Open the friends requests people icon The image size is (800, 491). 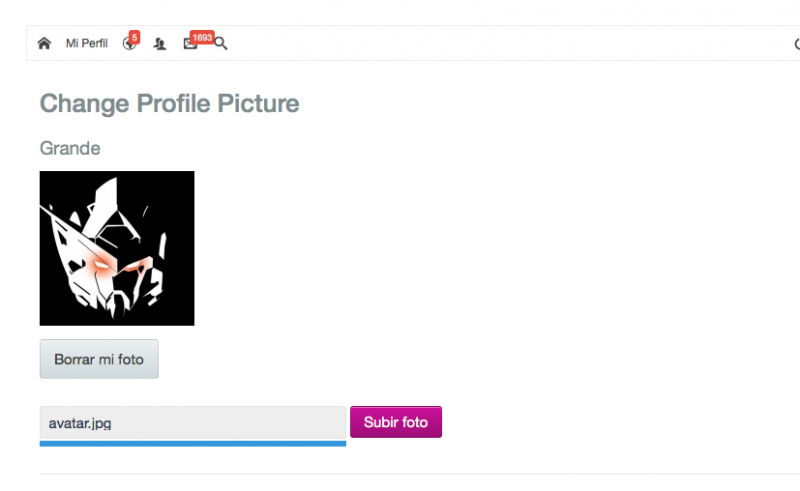coord(160,44)
